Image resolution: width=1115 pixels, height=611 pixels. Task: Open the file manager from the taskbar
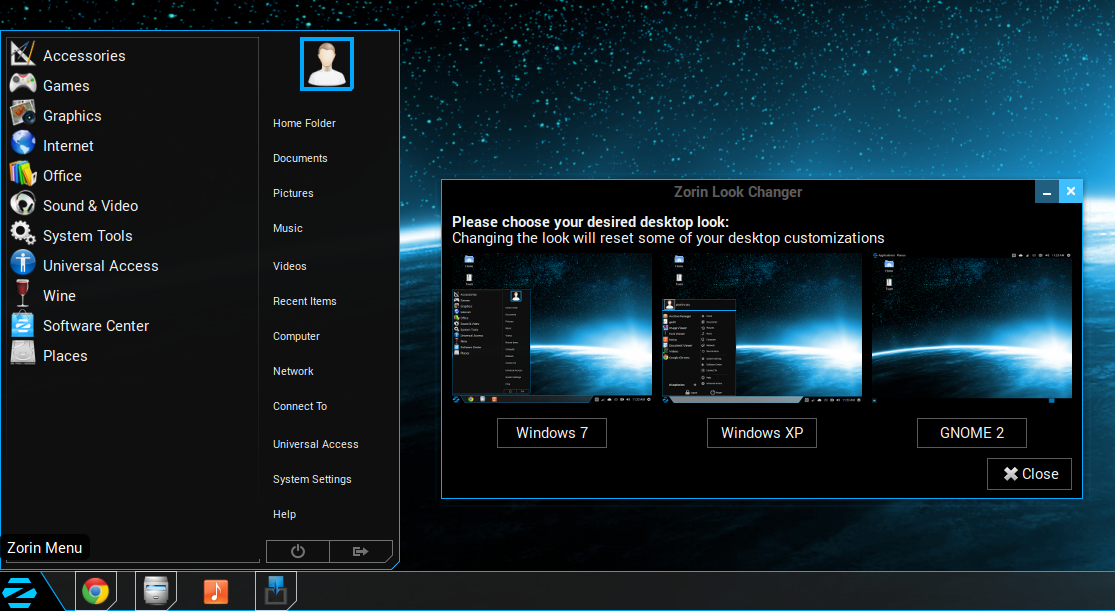(156, 591)
